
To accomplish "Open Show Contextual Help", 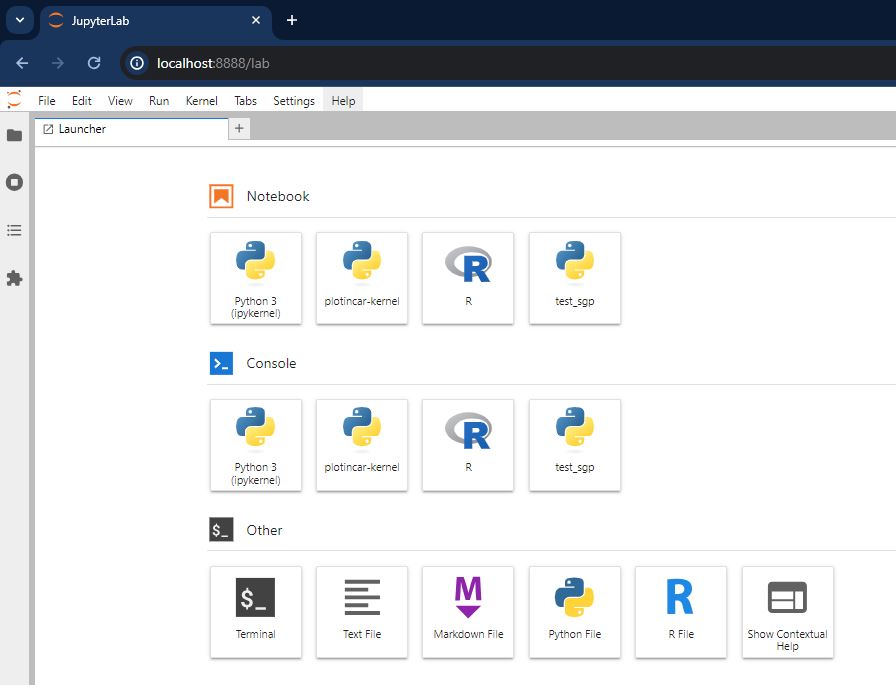I will 787,612.
